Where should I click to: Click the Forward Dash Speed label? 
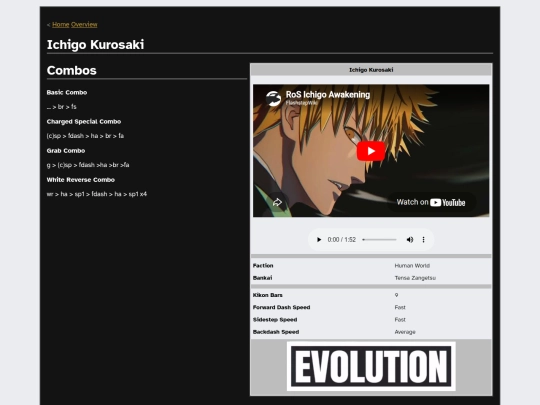281,307
